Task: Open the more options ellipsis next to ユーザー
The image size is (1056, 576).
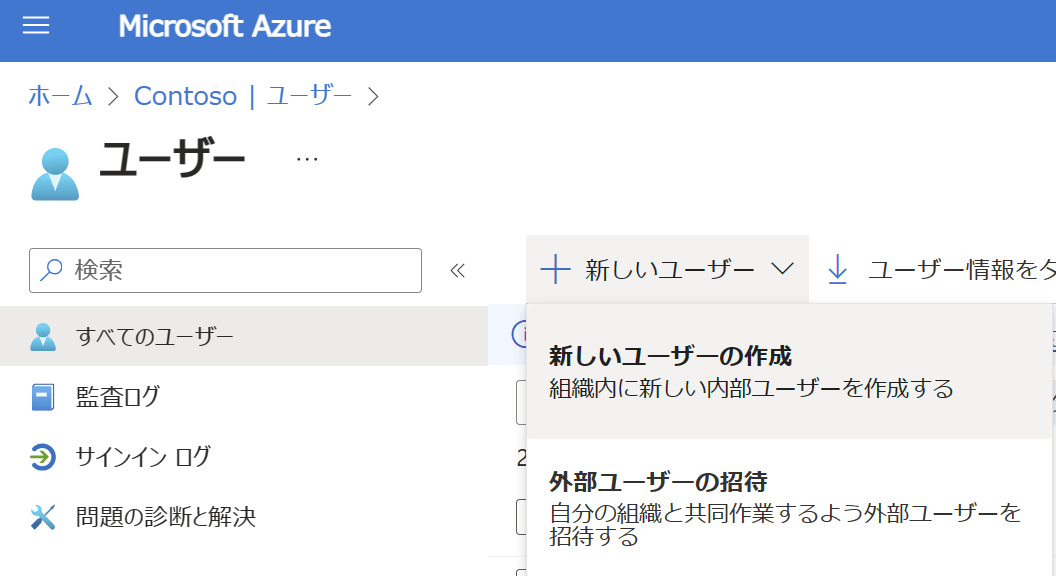Action: pyautogui.click(x=307, y=160)
